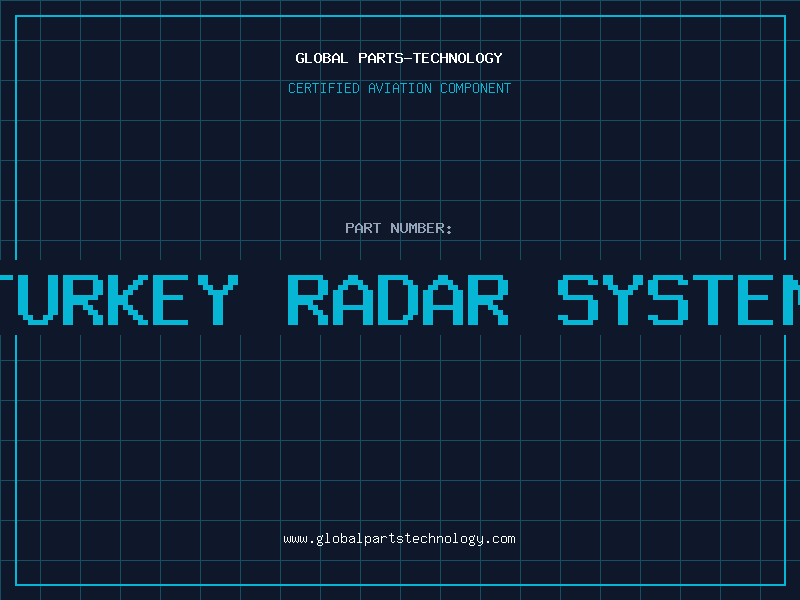Click the PART NUMBER: label

(x=399, y=228)
